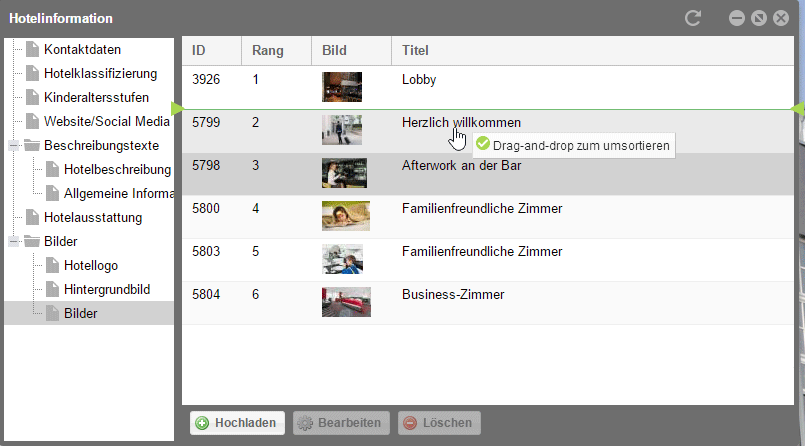Click the Löschen delete button
The height and width of the screenshot is (446, 805).
click(x=439, y=423)
